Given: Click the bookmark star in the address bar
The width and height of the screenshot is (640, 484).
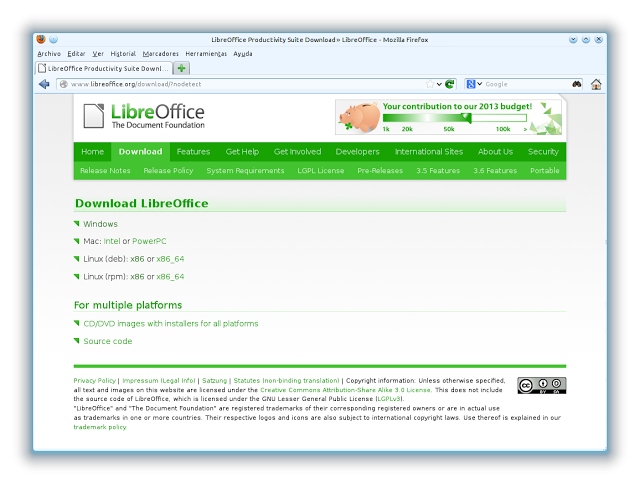Looking at the screenshot, I should 429,84.
